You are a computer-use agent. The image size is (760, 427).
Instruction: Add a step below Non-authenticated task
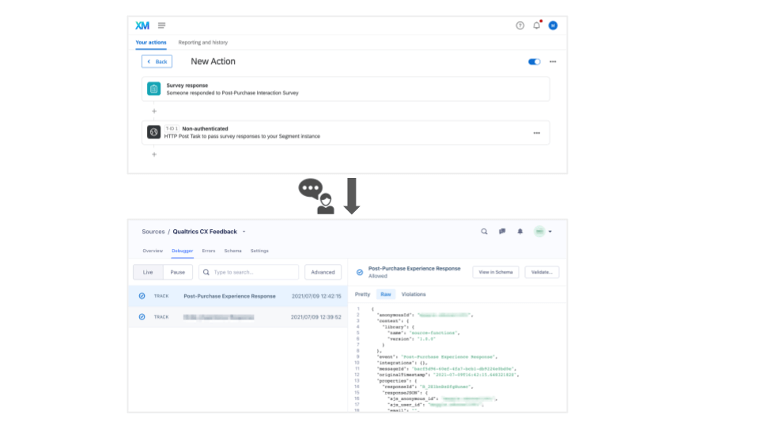(154, 154)
